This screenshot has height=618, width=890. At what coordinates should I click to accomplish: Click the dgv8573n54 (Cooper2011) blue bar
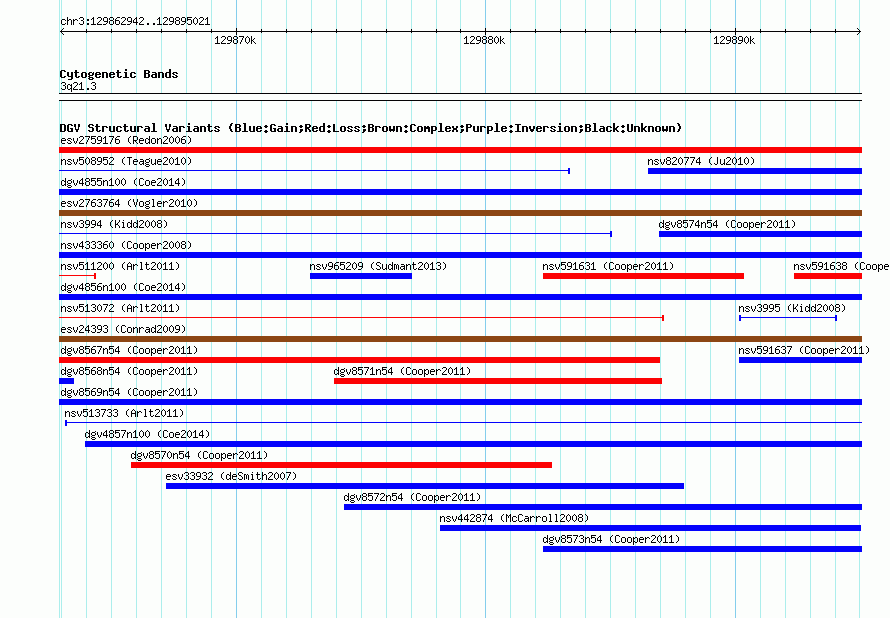(702, 549)
